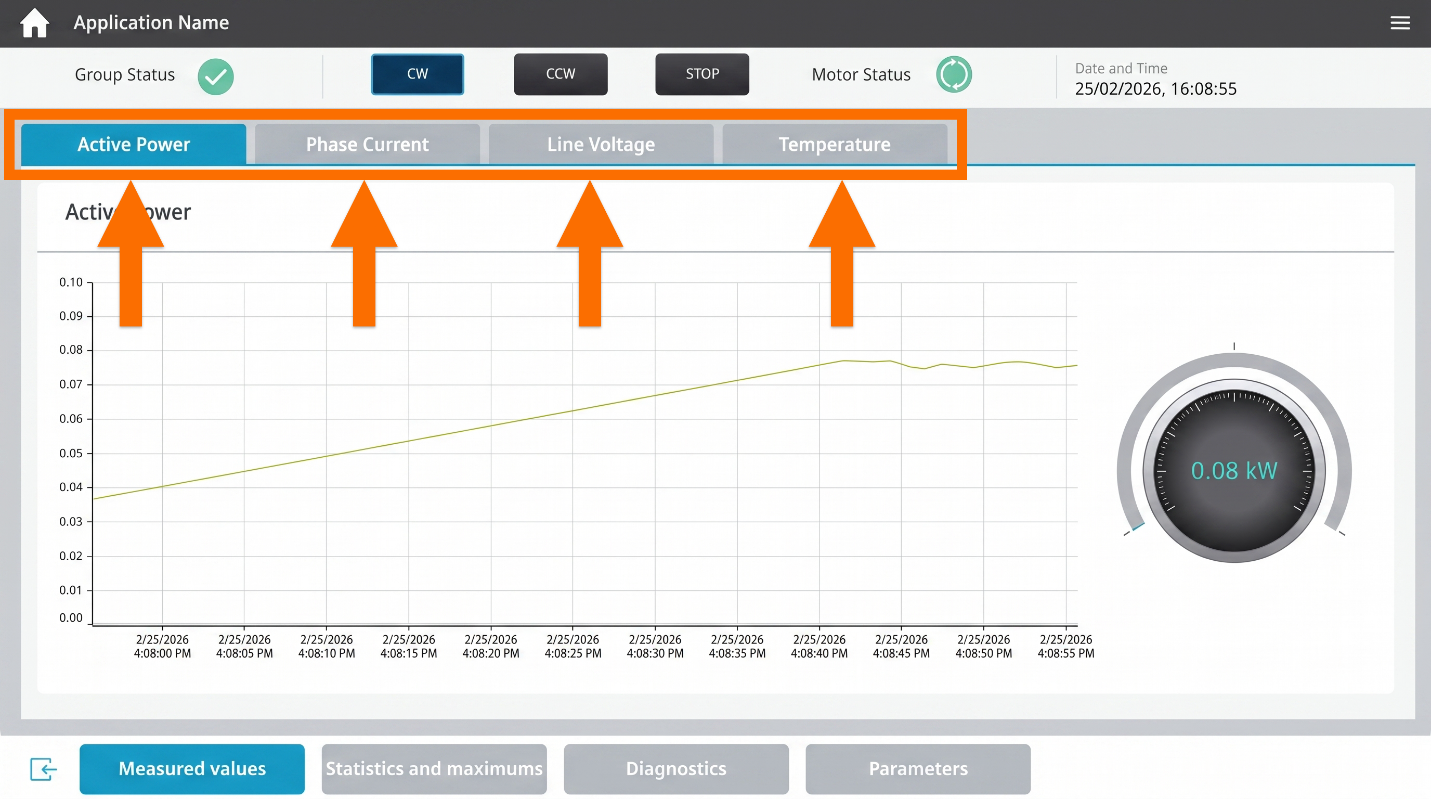Screen dimensions: 1431x799
Task: Click the 0.00 y-axis value
Action: pos(71,618)
